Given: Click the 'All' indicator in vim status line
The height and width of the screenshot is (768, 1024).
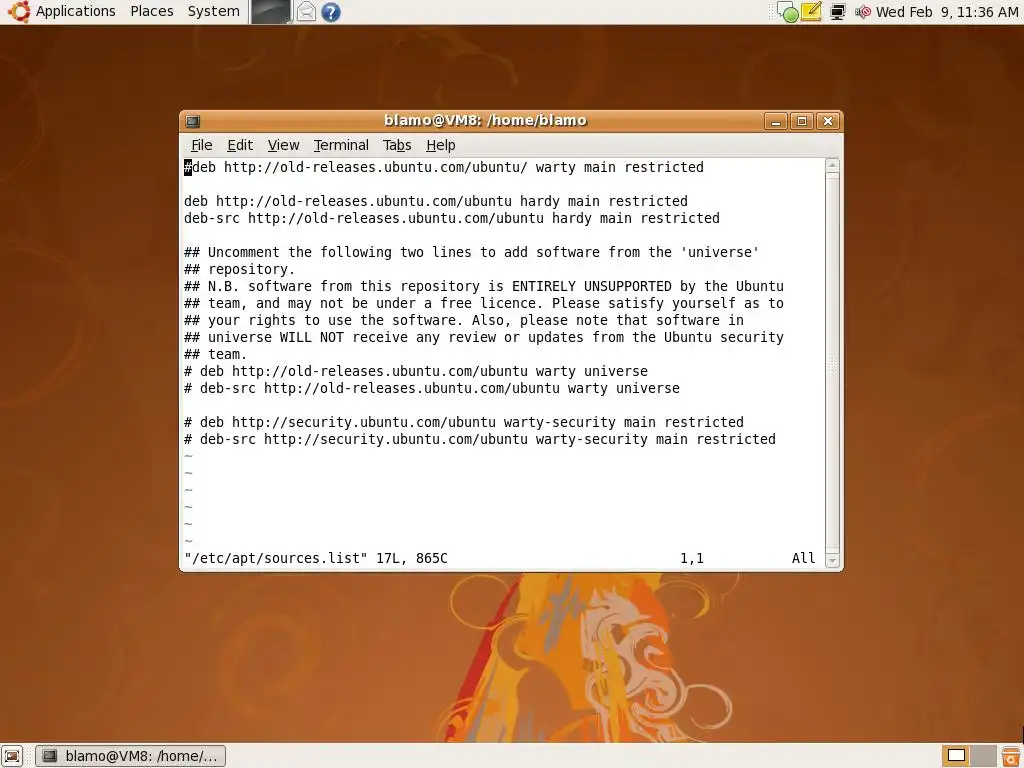Looking at the screenshot, I should pyautogui.click(x=803, y=558).
